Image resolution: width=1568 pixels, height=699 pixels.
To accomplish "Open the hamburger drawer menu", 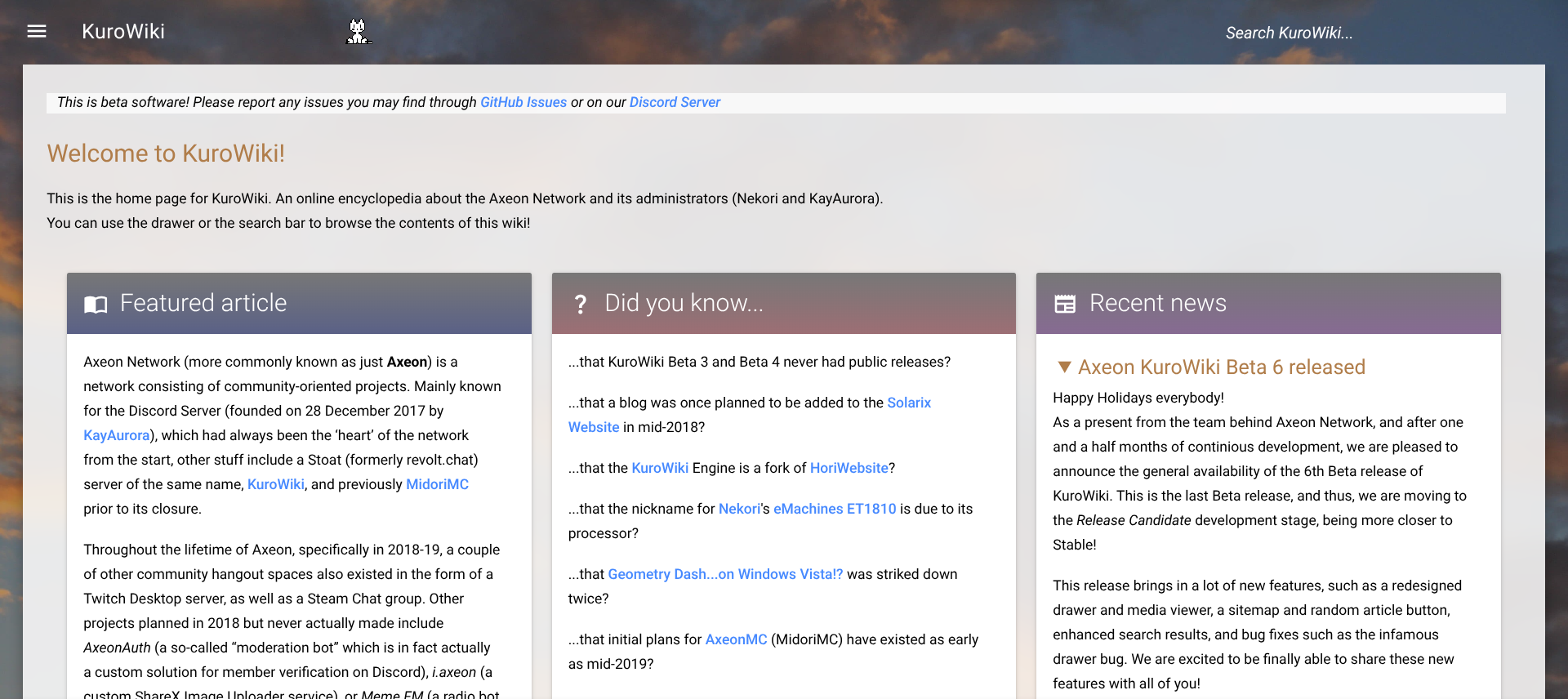I will (37, 31).
